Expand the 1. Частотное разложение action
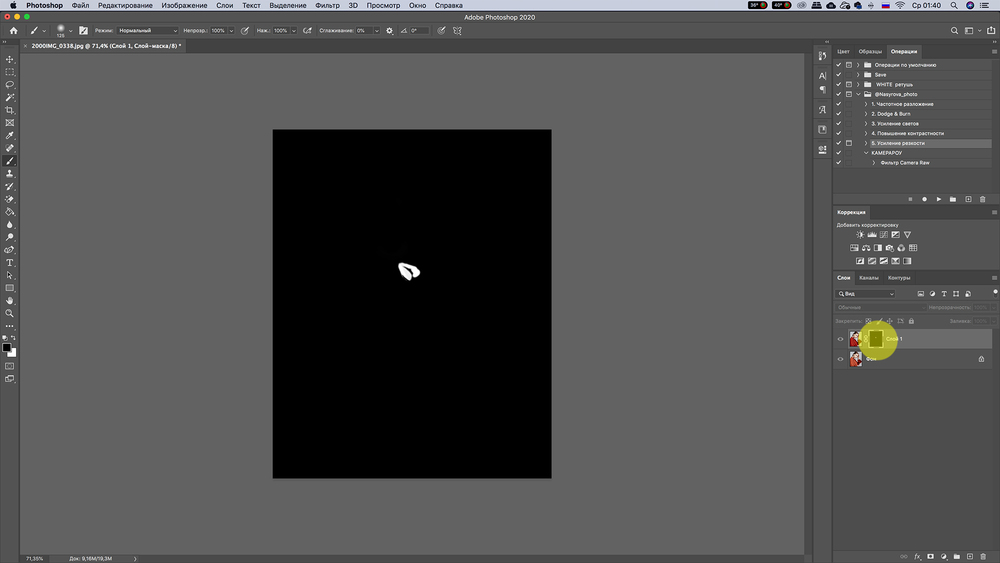1000x563 pixels. 866,104
